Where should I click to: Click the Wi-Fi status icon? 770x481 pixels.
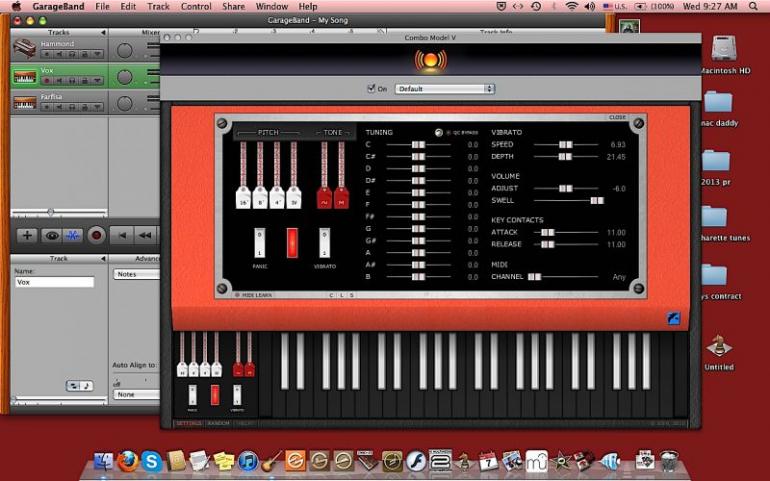pyautogui.click(x=571, y=6)
